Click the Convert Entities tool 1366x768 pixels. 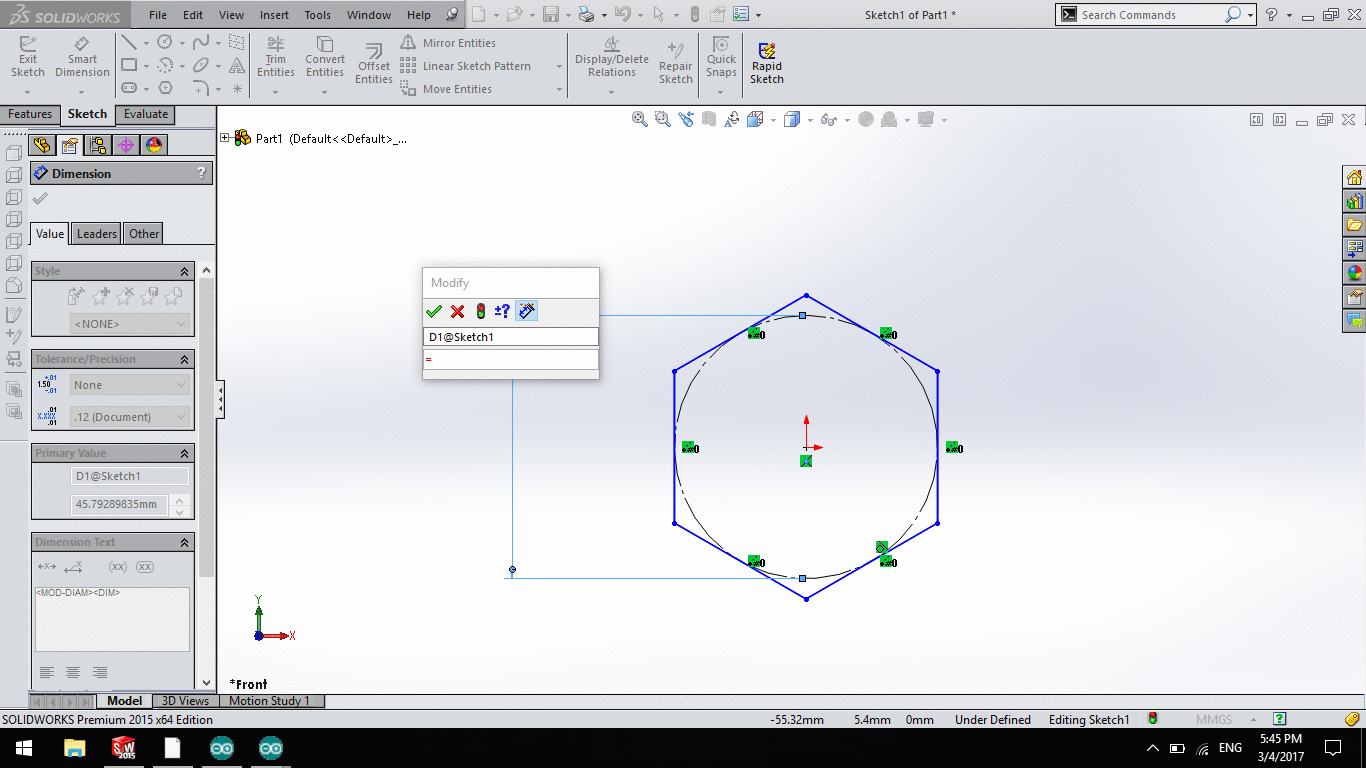pyautogui.click(x=325, y=57)
